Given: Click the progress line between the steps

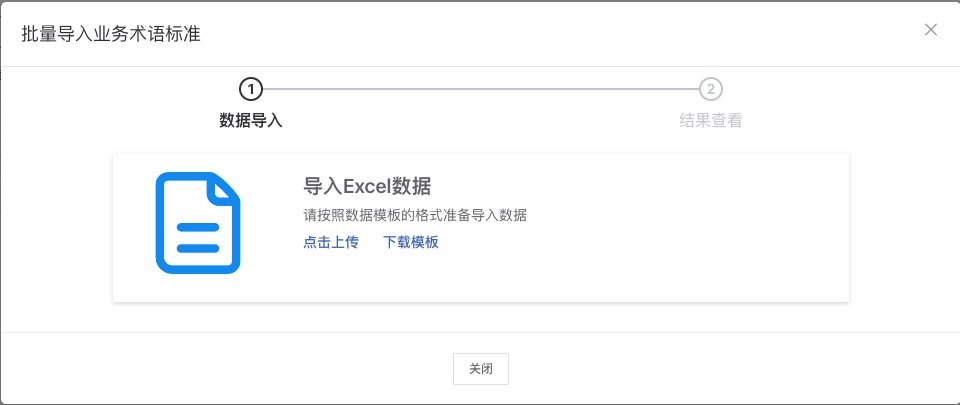Looking at the screenshot, I should (x=481, y=89).
